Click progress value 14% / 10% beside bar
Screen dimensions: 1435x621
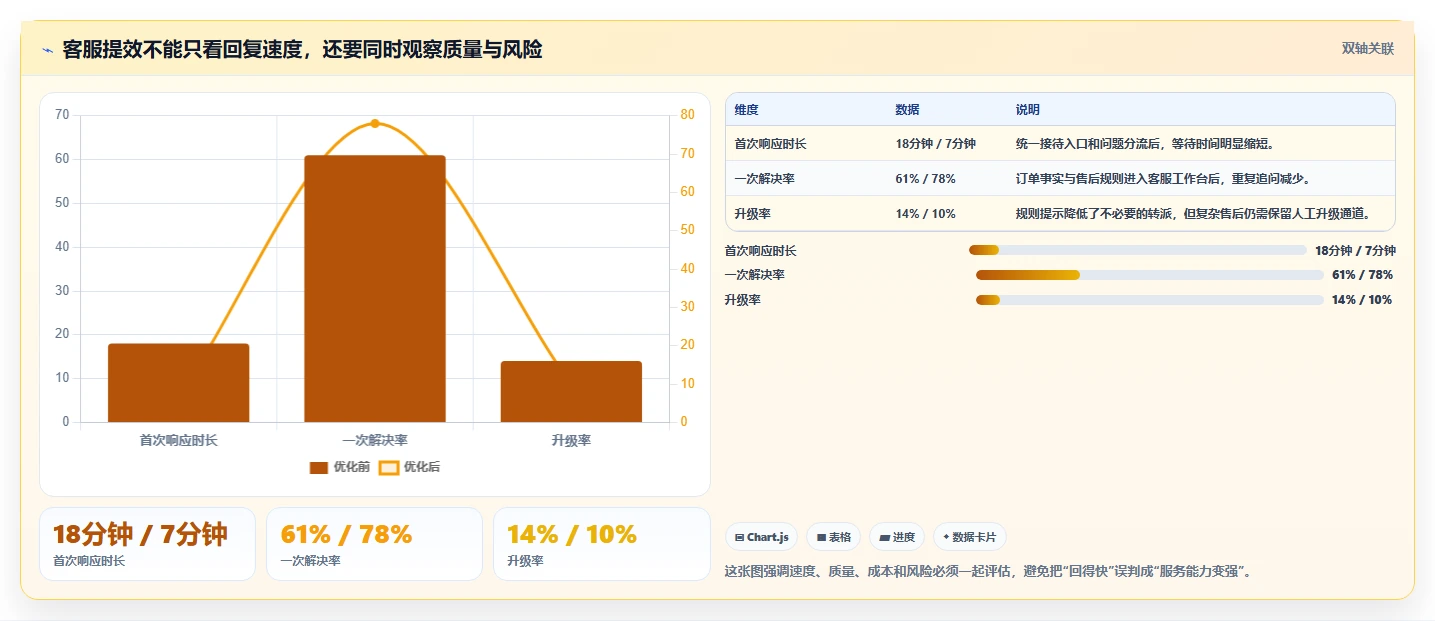1362,300
